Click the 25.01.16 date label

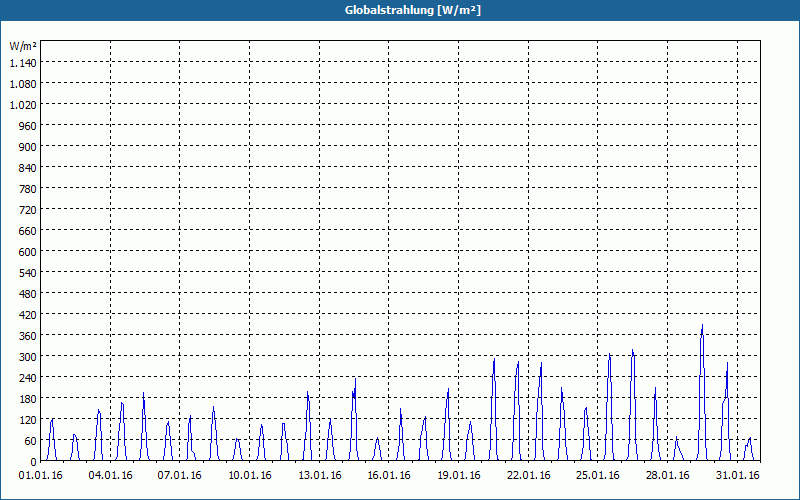pos(597,476)
